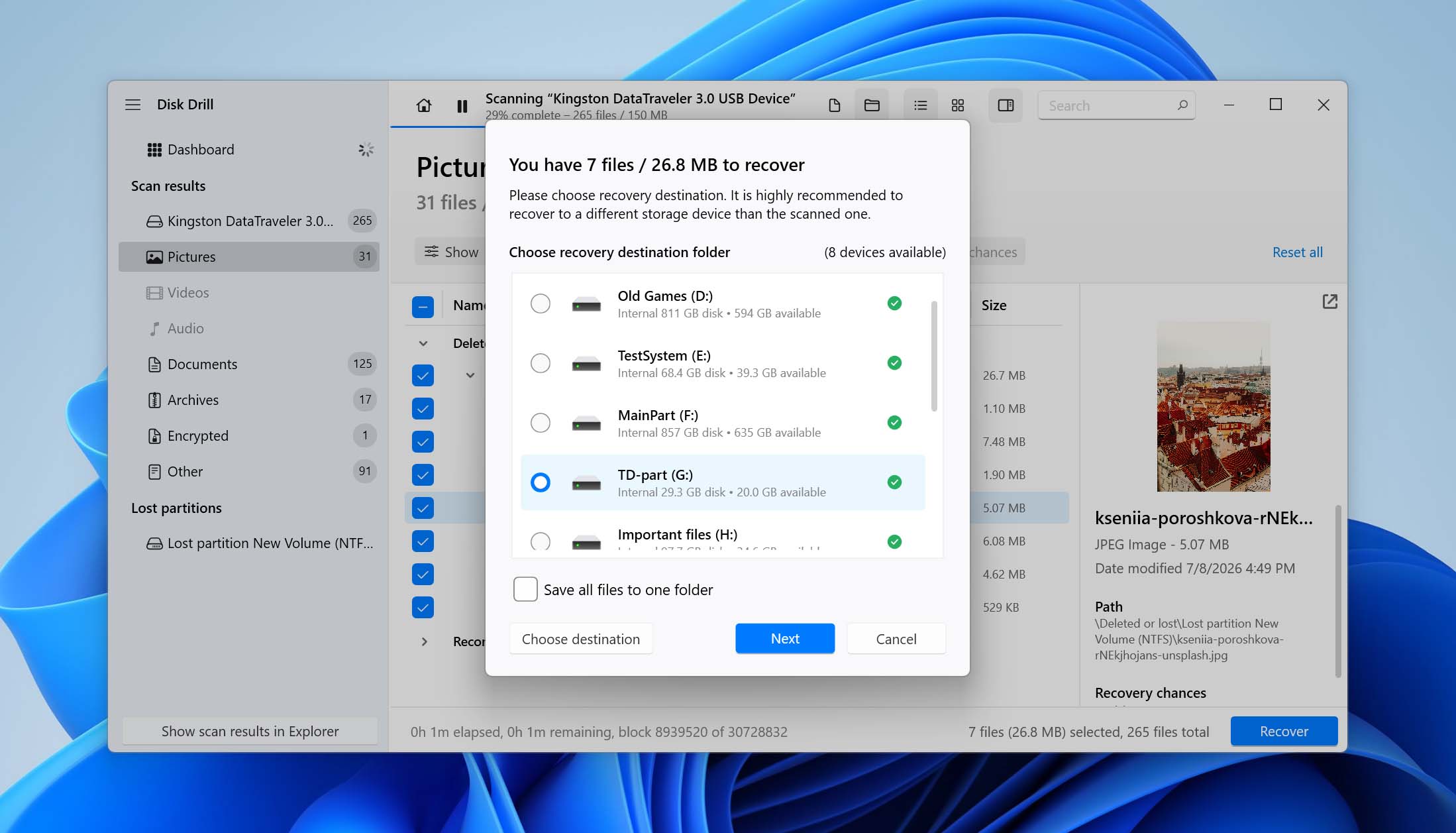Select Lost partition New Volume entry
This screenshot has height=833, width=1456.
pyautogui.click(x=249, y=543)
